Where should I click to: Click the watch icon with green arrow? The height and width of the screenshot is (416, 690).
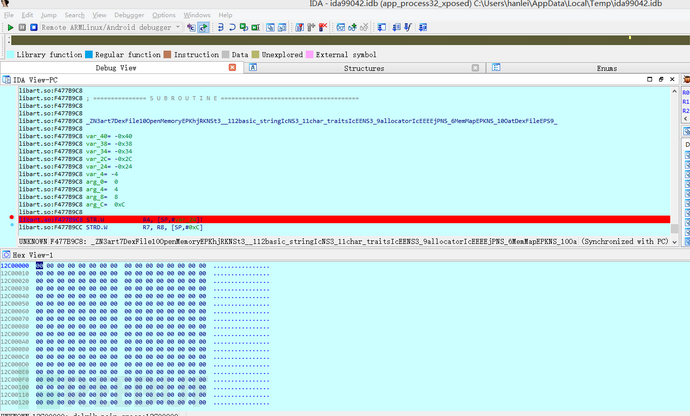click(352, 27)
